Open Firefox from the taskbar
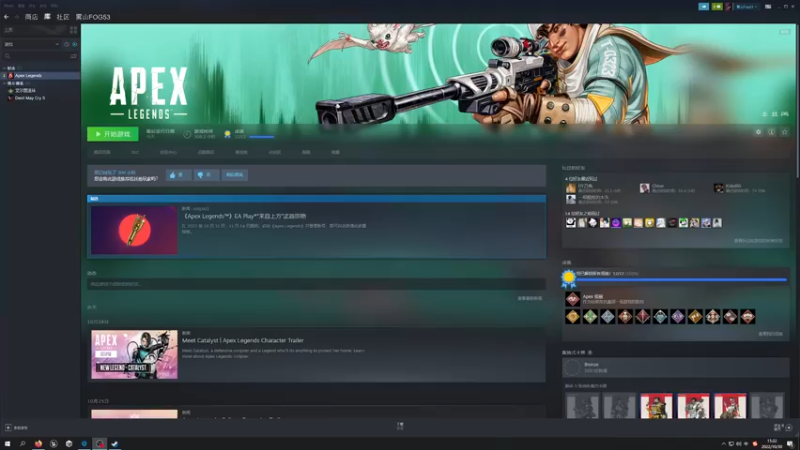Screen dimensions: 800x450 coord(38,444)
